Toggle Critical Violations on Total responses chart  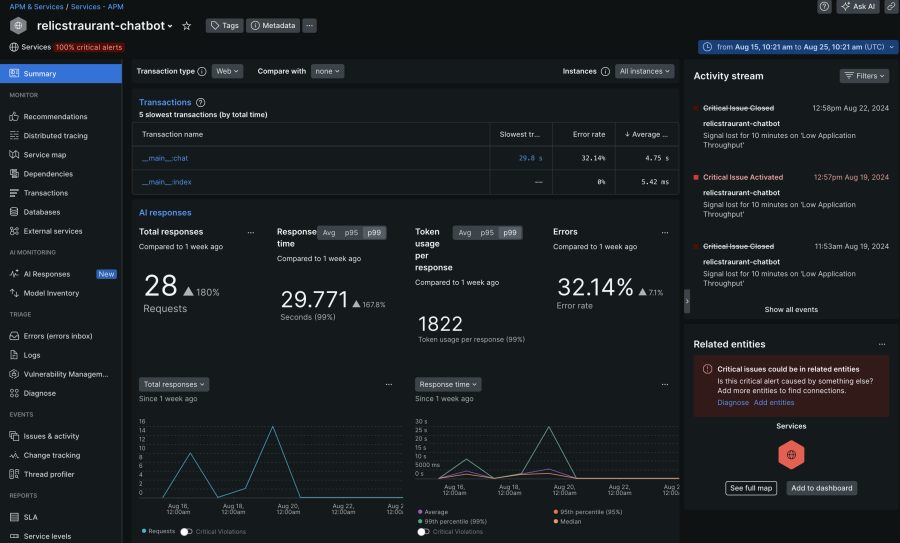click(186, 531)
